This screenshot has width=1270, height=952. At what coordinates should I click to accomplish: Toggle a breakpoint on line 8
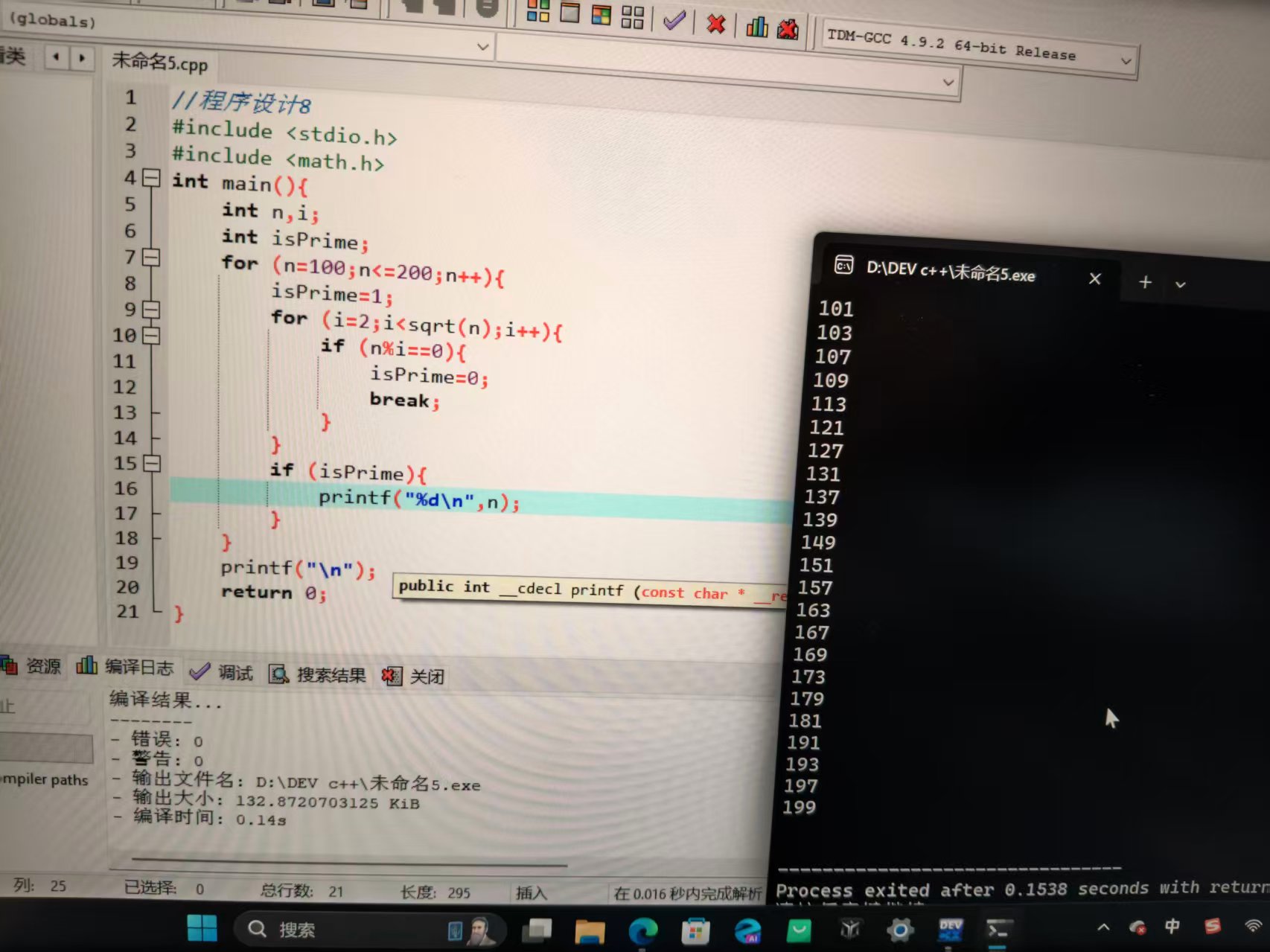pyautogui.click(x=130, y=283)
